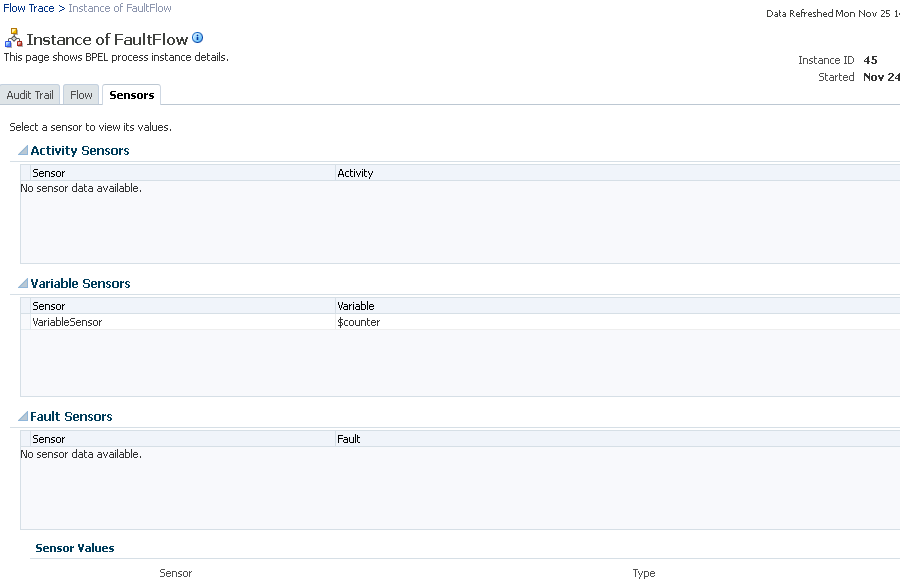Switch to the Flow tab
Screen dimensions: 900x587
pyautogui.click(x=81, y=95)
